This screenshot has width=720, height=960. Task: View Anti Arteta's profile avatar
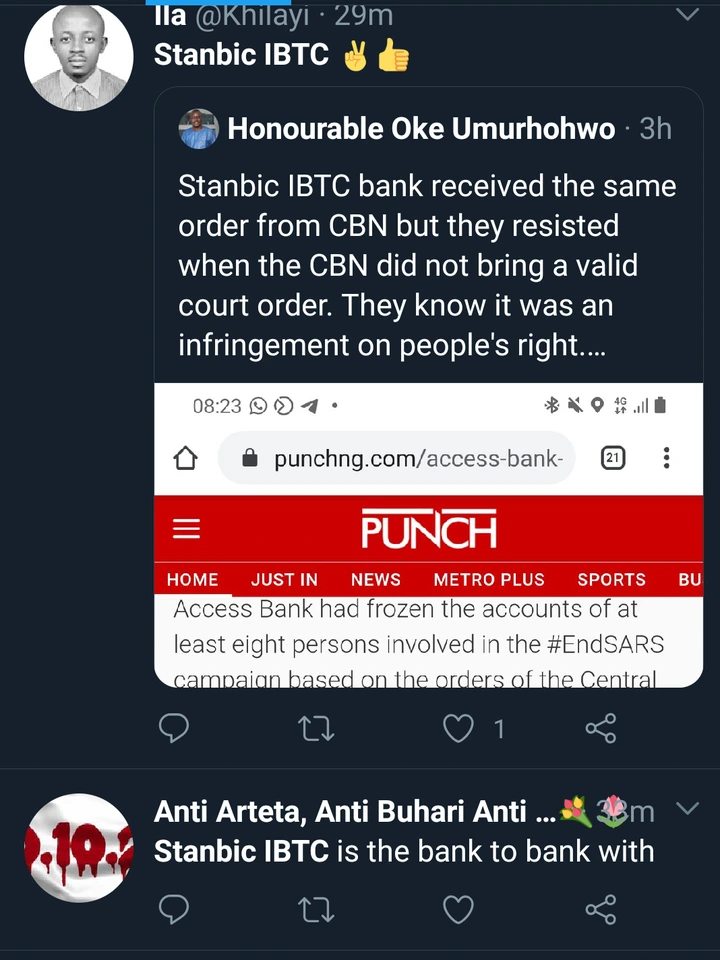pyautogui.click(x=78, y=848)
